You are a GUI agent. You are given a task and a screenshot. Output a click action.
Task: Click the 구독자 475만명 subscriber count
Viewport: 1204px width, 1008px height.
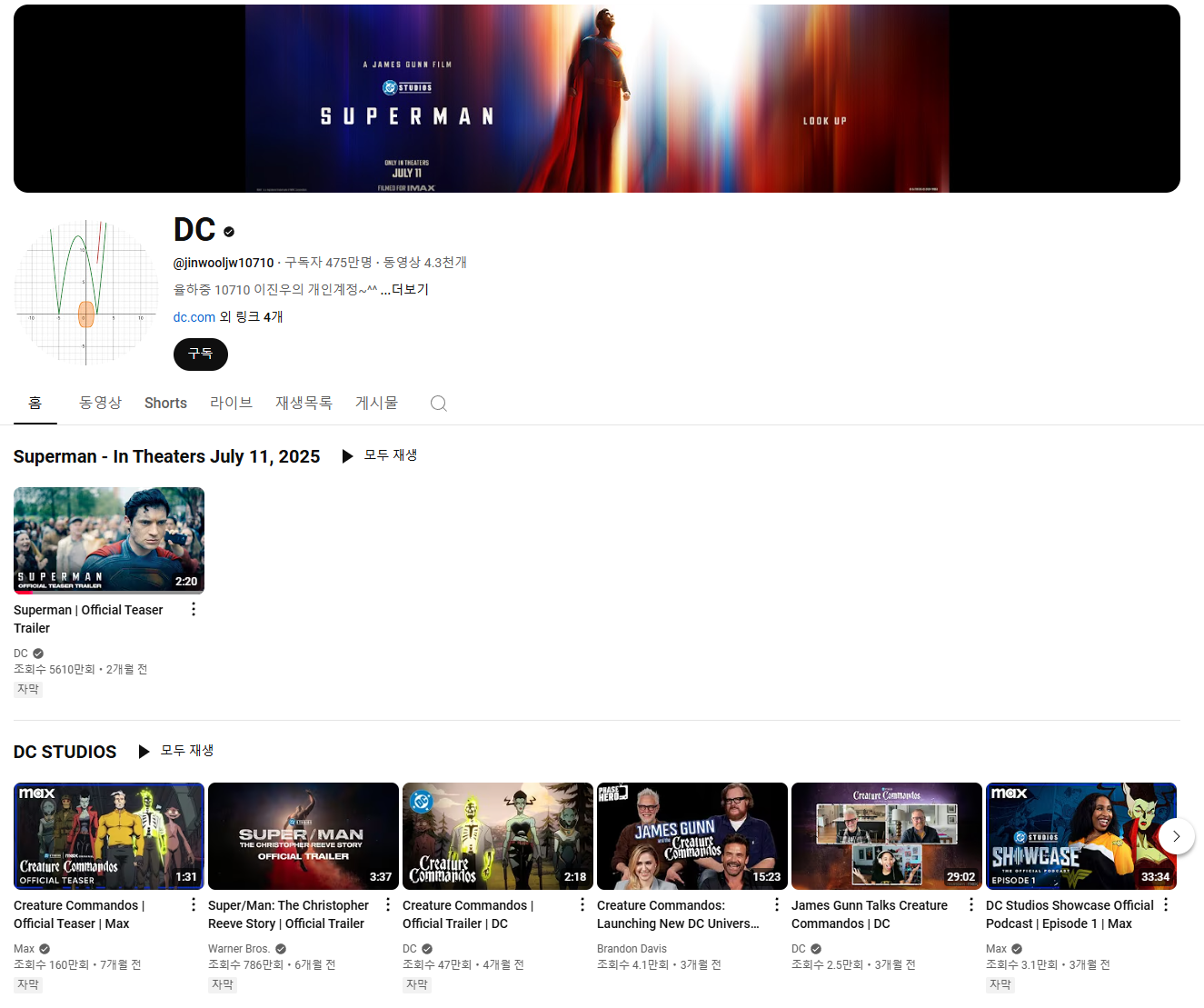pos(329,263)
